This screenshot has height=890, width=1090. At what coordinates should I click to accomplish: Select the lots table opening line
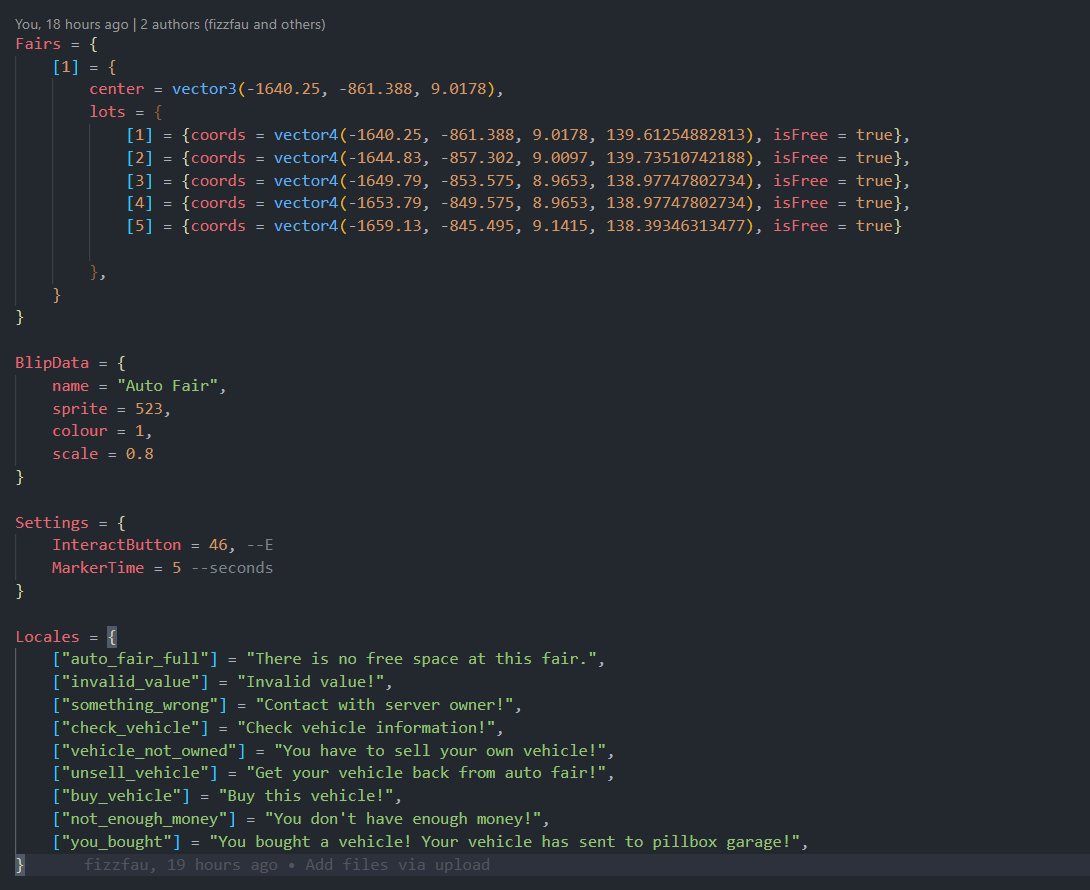point(126,112)
